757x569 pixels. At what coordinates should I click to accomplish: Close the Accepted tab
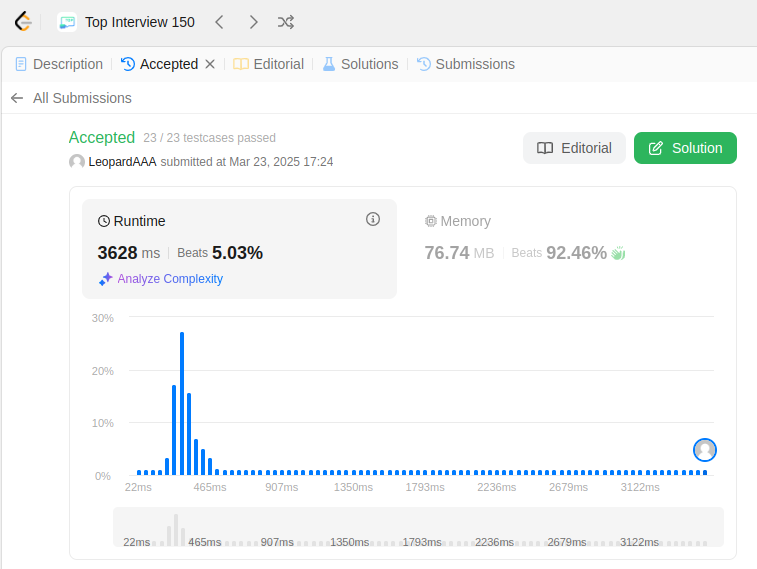point(210,64)
